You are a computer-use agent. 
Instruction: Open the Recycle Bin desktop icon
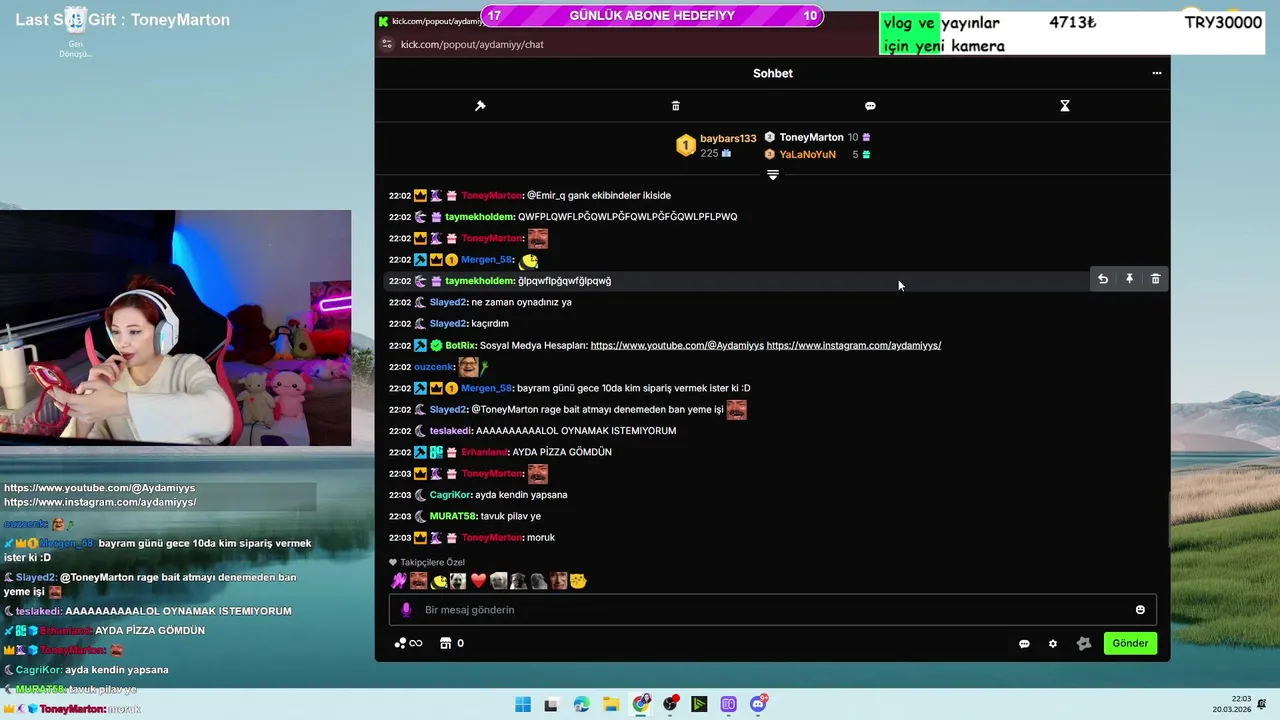pos(76,30)
